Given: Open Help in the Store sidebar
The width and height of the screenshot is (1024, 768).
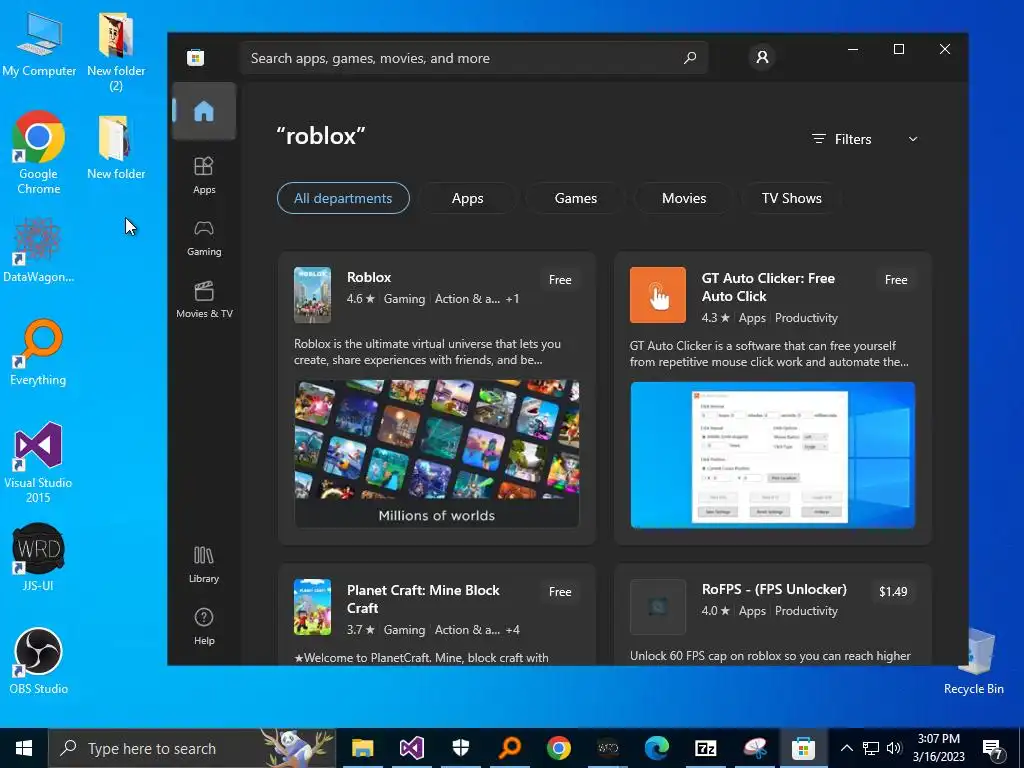Looking at the screenshot, I should point(204,626).
